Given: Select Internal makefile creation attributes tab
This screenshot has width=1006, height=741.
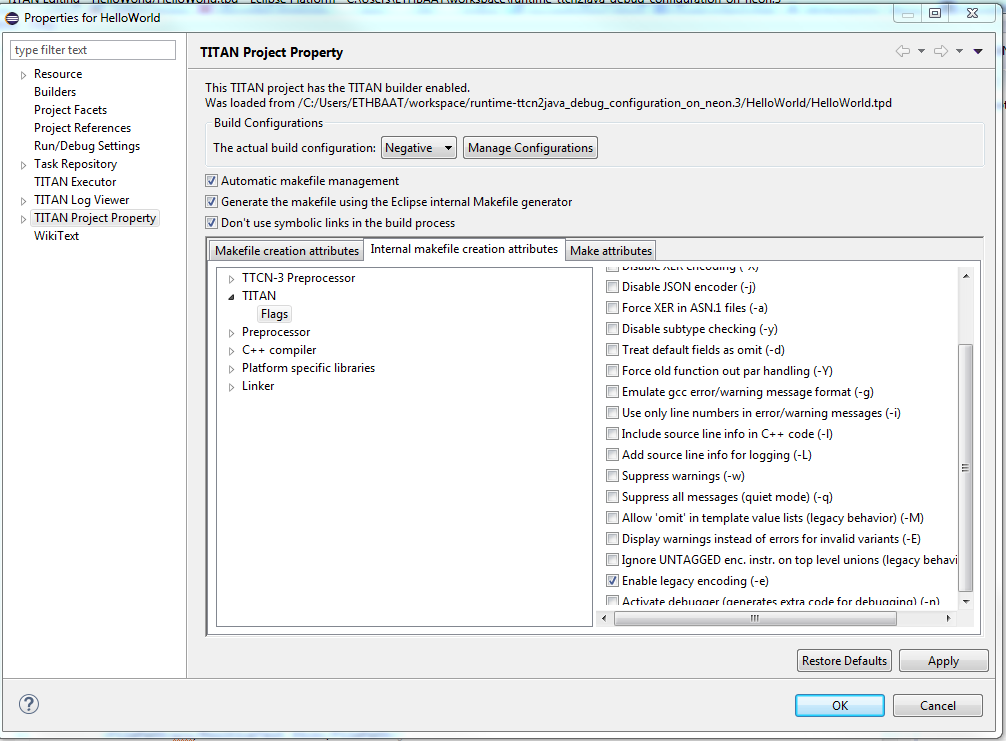Looking at the screenshot, I should (x=464, y=249).
